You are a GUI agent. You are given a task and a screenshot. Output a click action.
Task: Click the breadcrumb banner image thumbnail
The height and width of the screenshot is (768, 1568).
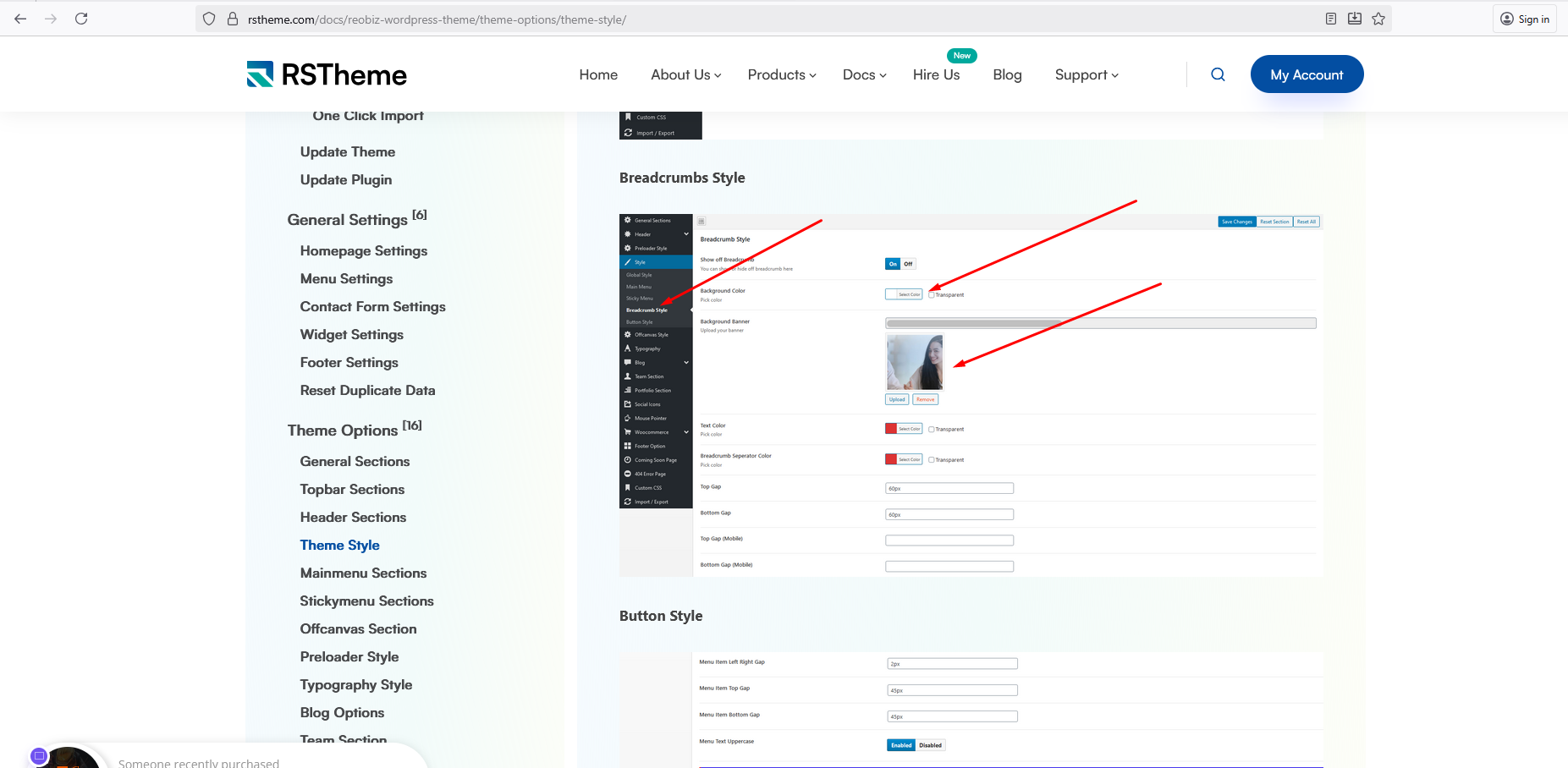click(914, 362)
